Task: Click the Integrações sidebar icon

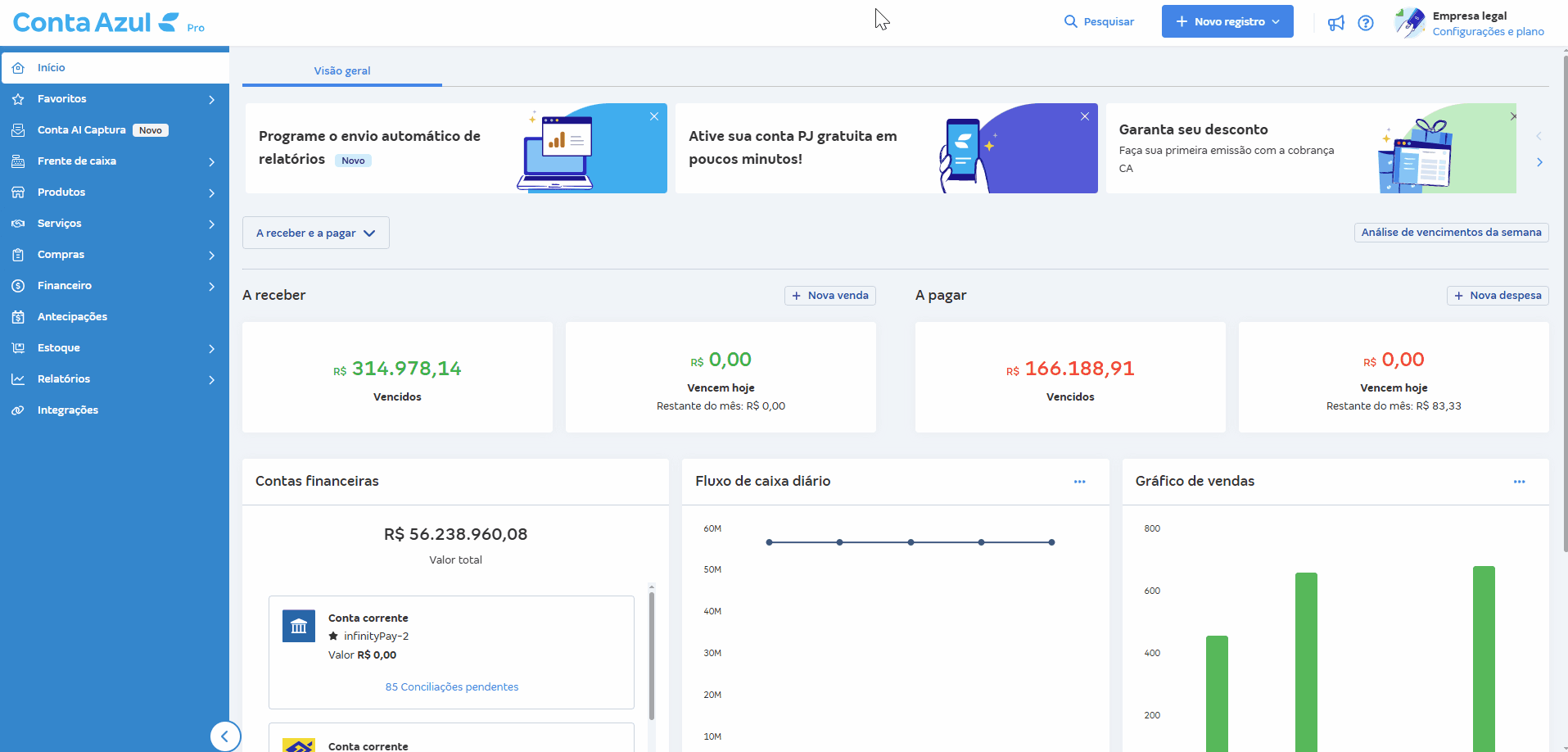Action: click(18, 410)
